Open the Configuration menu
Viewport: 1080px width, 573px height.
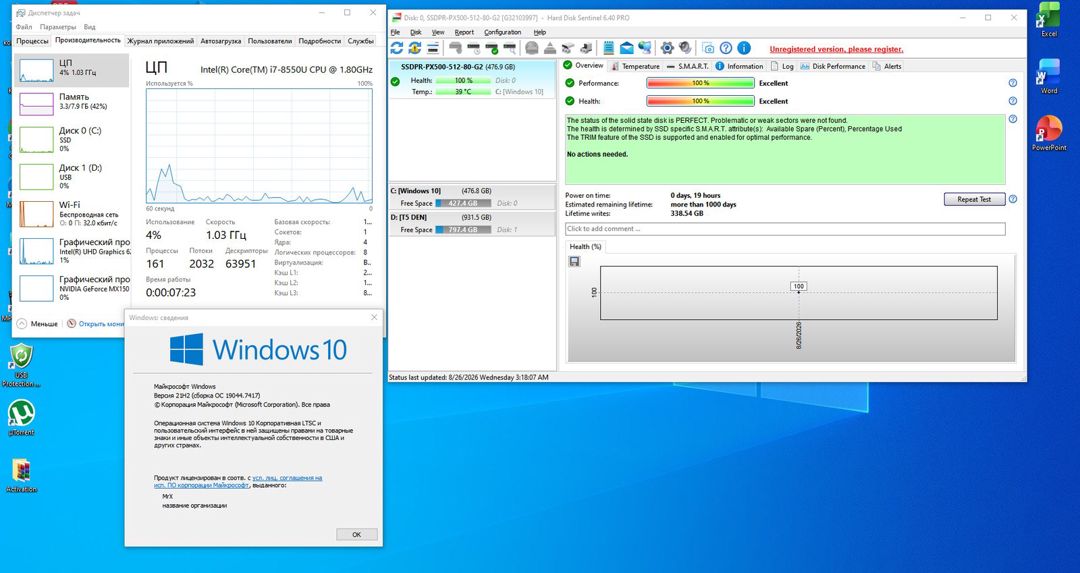tap(503, 32)
